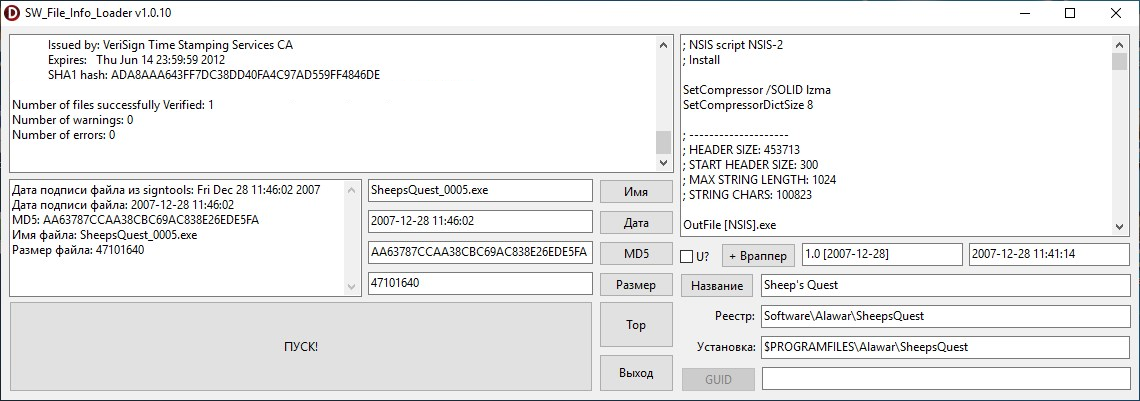Screen dimensions: 1140x401
Task: Click the MD5 hash input field
Action: [481, 253]
